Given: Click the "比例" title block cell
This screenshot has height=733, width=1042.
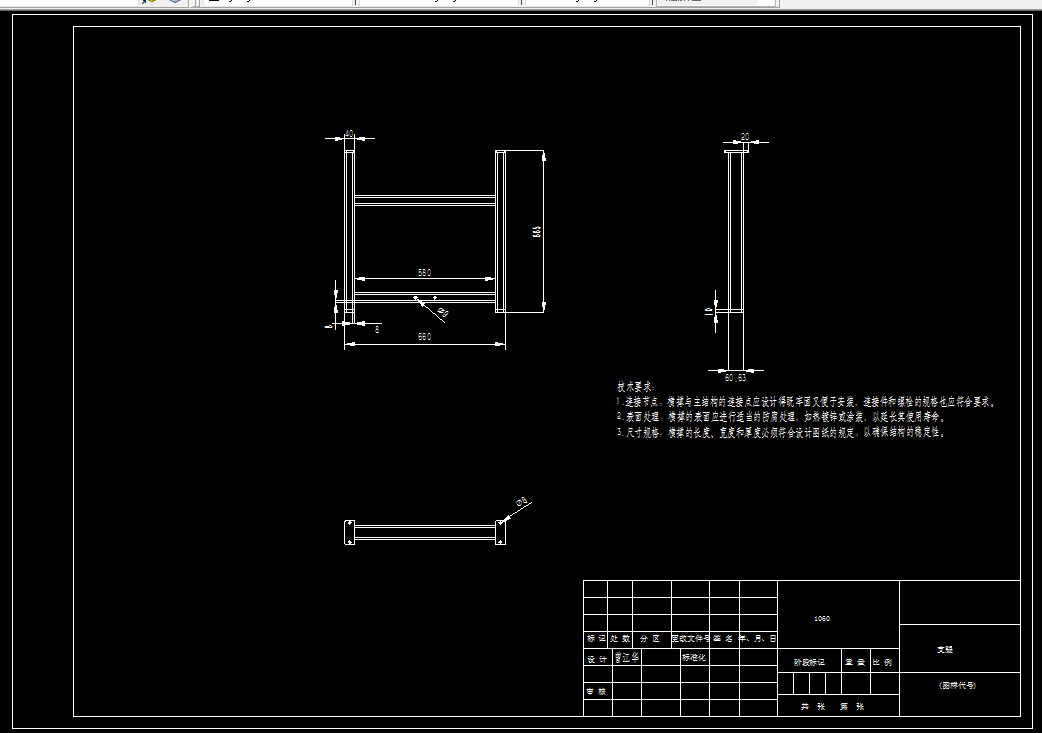Looking at the screenshot, I should (x=883, y=663).
